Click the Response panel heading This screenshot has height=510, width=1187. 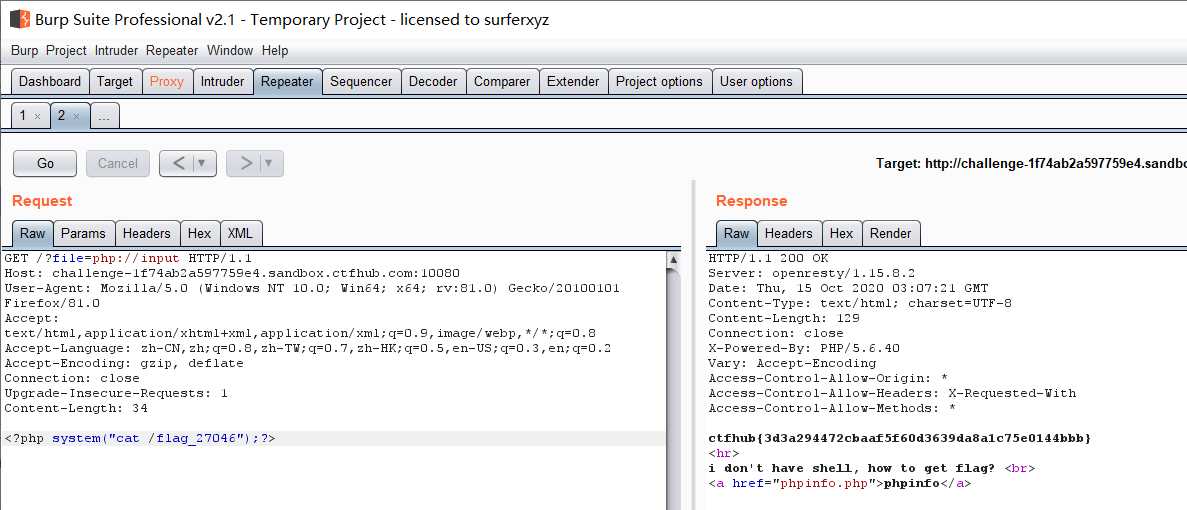(x=752, y=201)
